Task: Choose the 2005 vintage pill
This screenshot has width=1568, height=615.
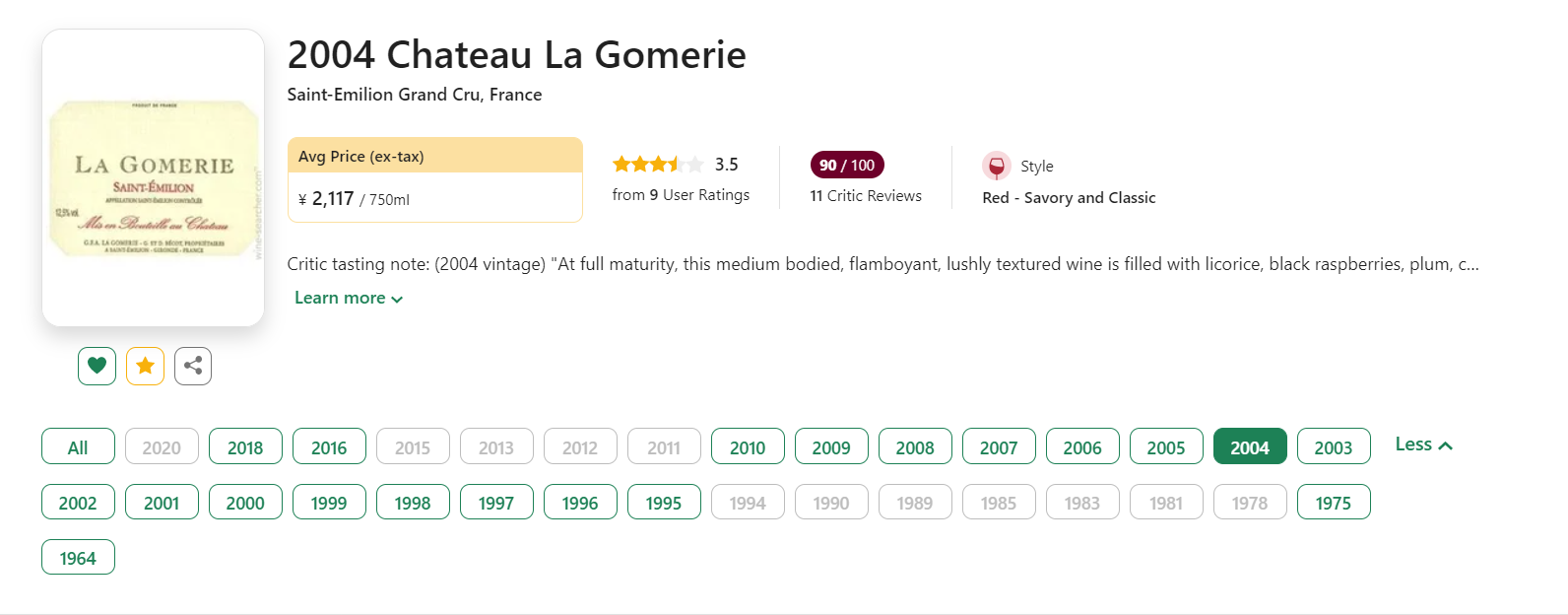Action: pyautogui.click(x=1166, y=446)
